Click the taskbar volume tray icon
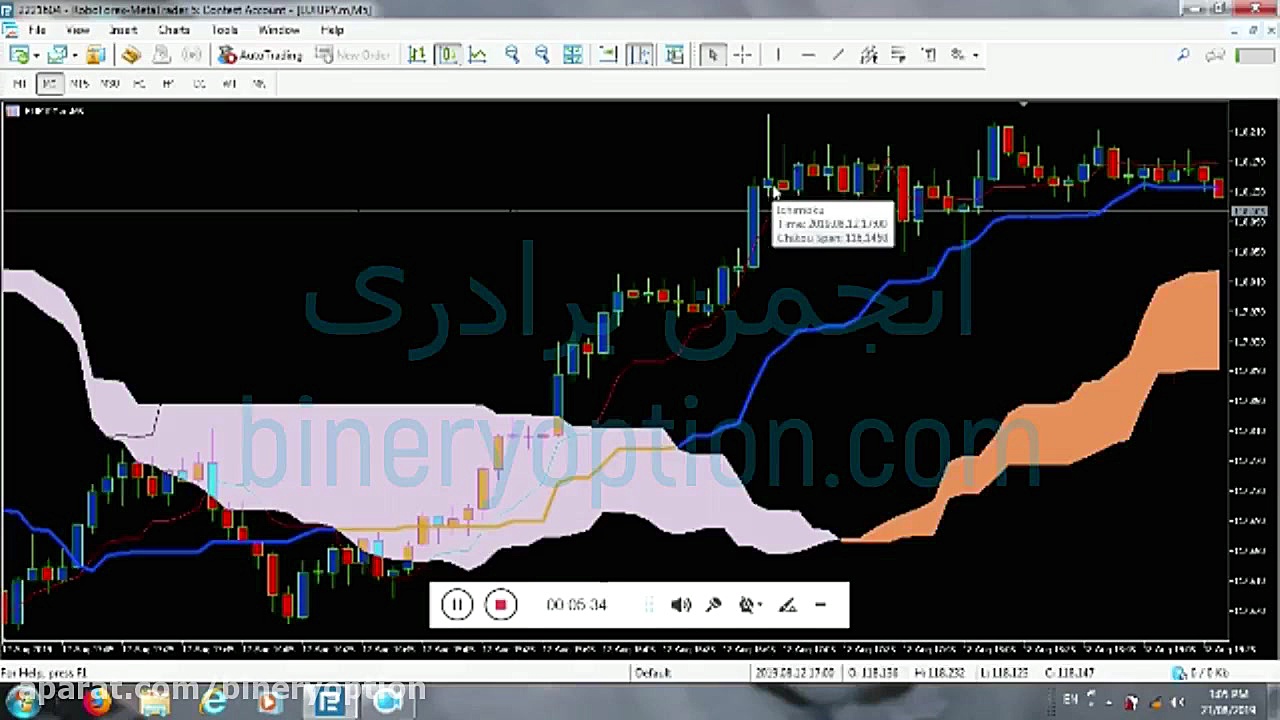The image size is (1280, 720). click(1177, 702)
